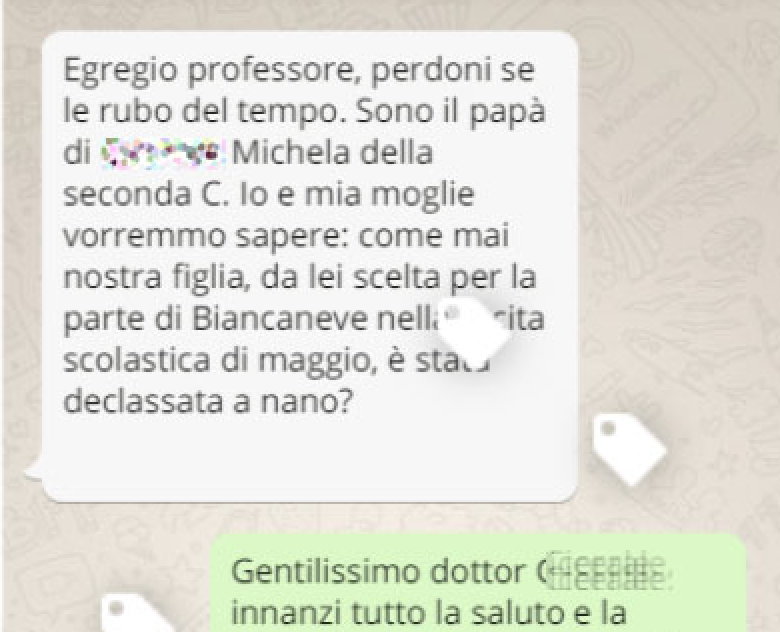The height and width of the screenshot is (632, 780).
Task: Click the phrase Sono il papà
Action: pyautogui.click(x=451, y=112)
